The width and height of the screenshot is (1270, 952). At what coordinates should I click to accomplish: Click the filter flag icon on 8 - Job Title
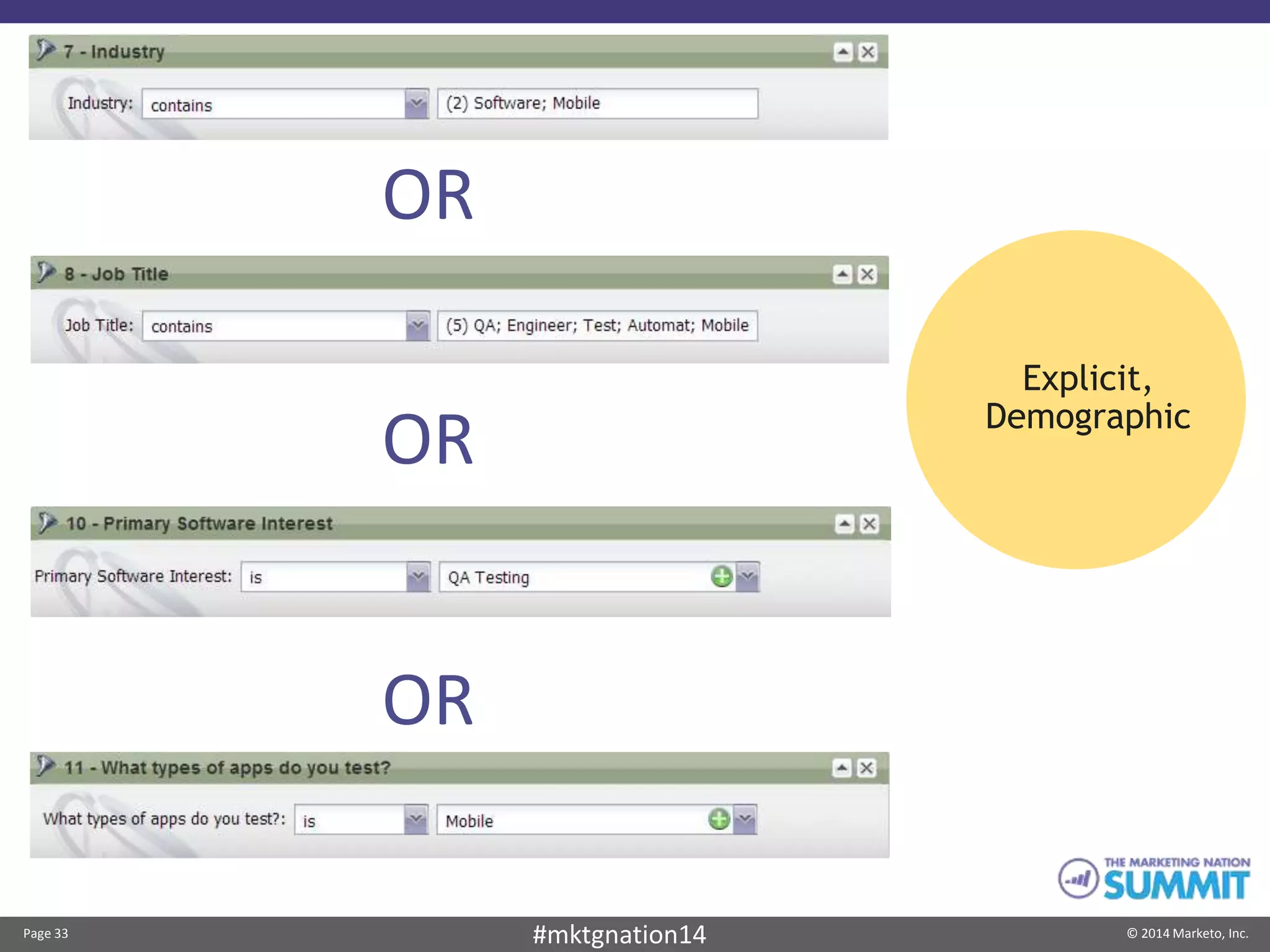coord(46,272)
